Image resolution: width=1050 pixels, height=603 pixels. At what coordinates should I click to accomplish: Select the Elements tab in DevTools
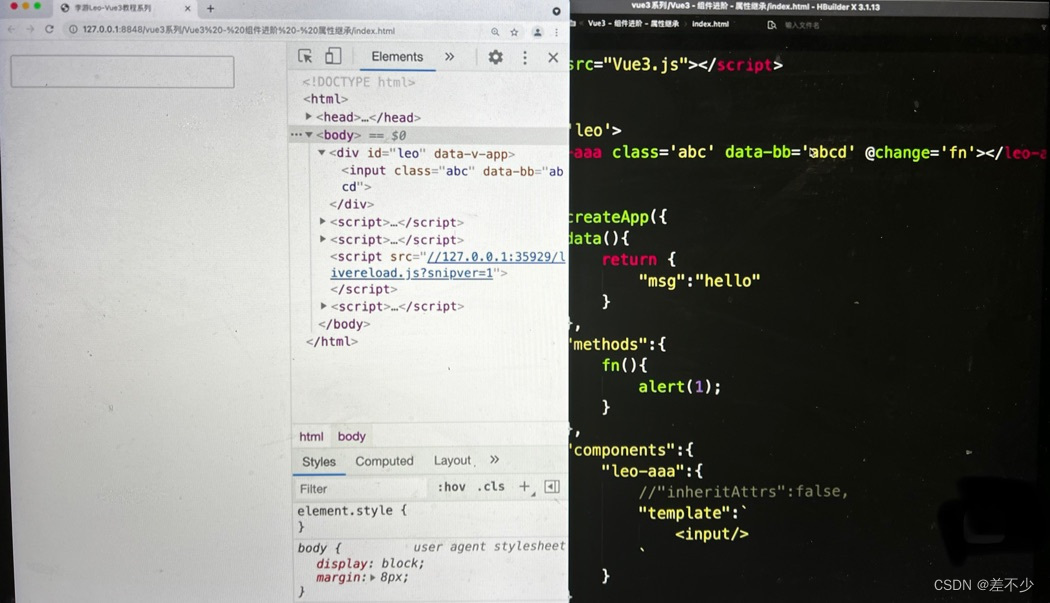coord(397,57)
